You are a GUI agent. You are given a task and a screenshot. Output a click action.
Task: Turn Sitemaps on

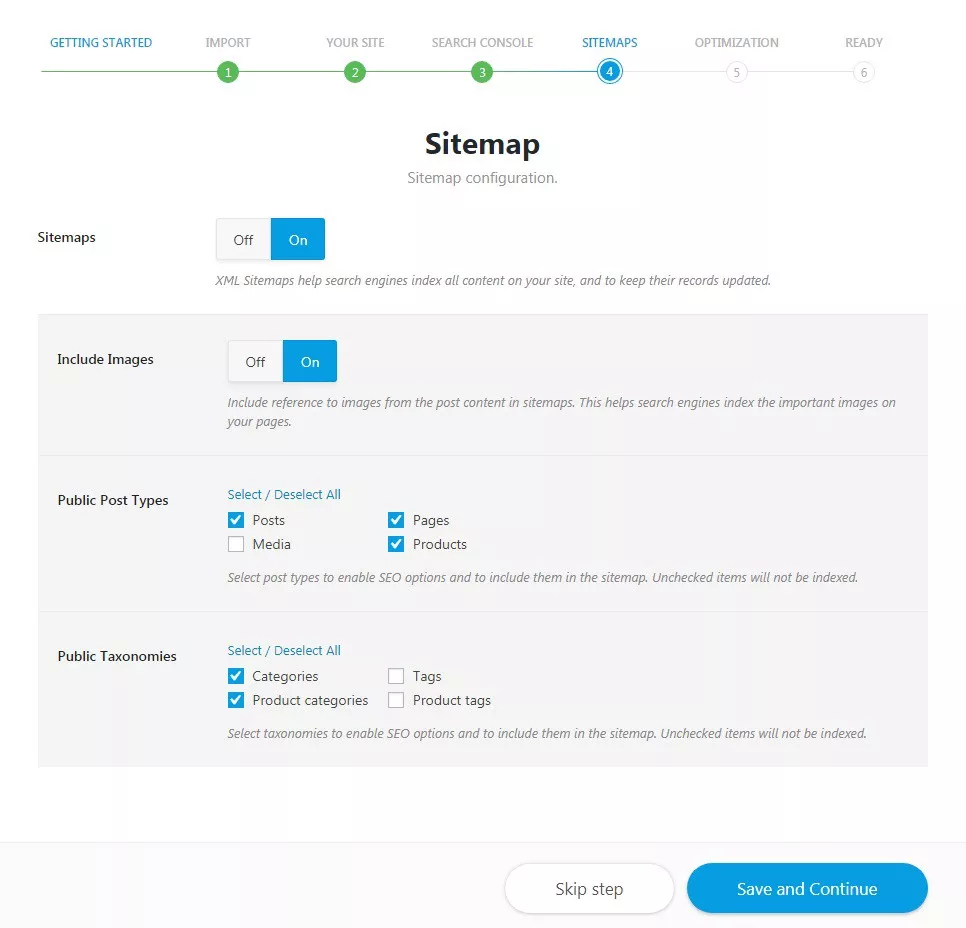(x=298, y=239)
